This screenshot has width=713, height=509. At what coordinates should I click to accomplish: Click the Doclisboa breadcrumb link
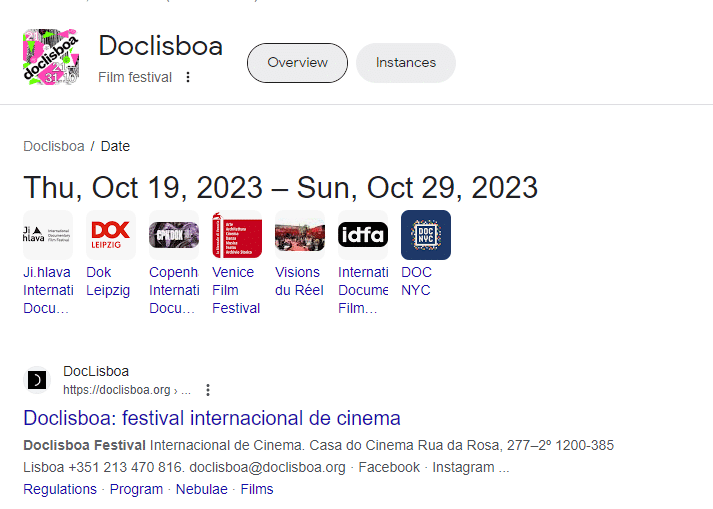[54, 146]
